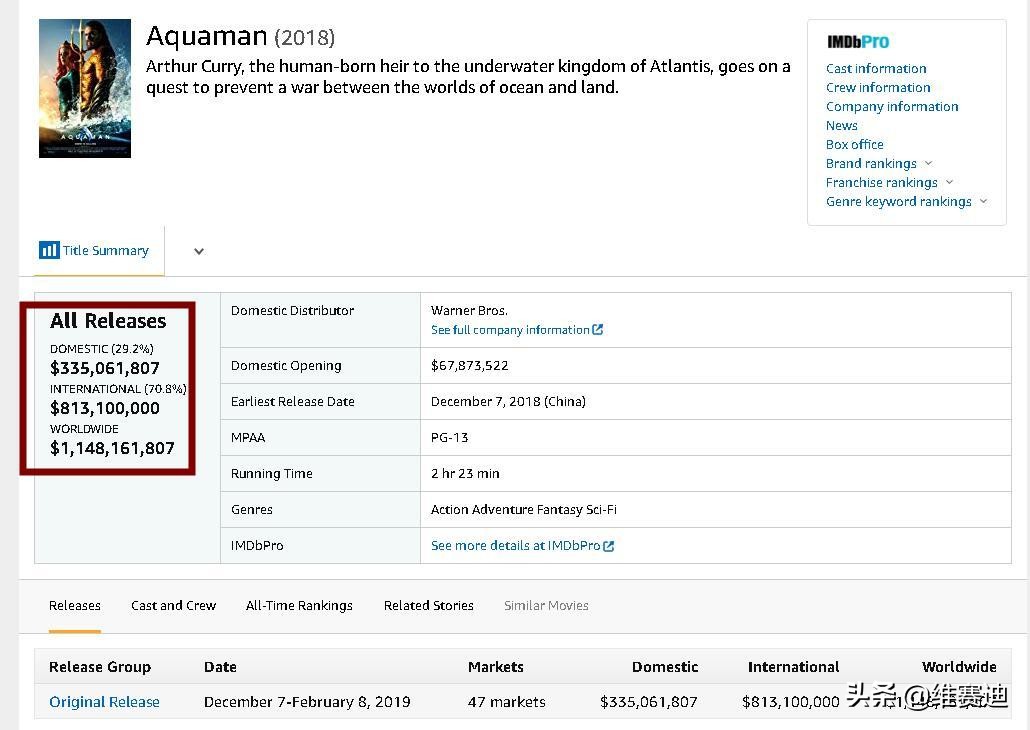Expand the Franchise rankings dropdown
Viewport: 1030px width, 730px height.
[949, 183]
